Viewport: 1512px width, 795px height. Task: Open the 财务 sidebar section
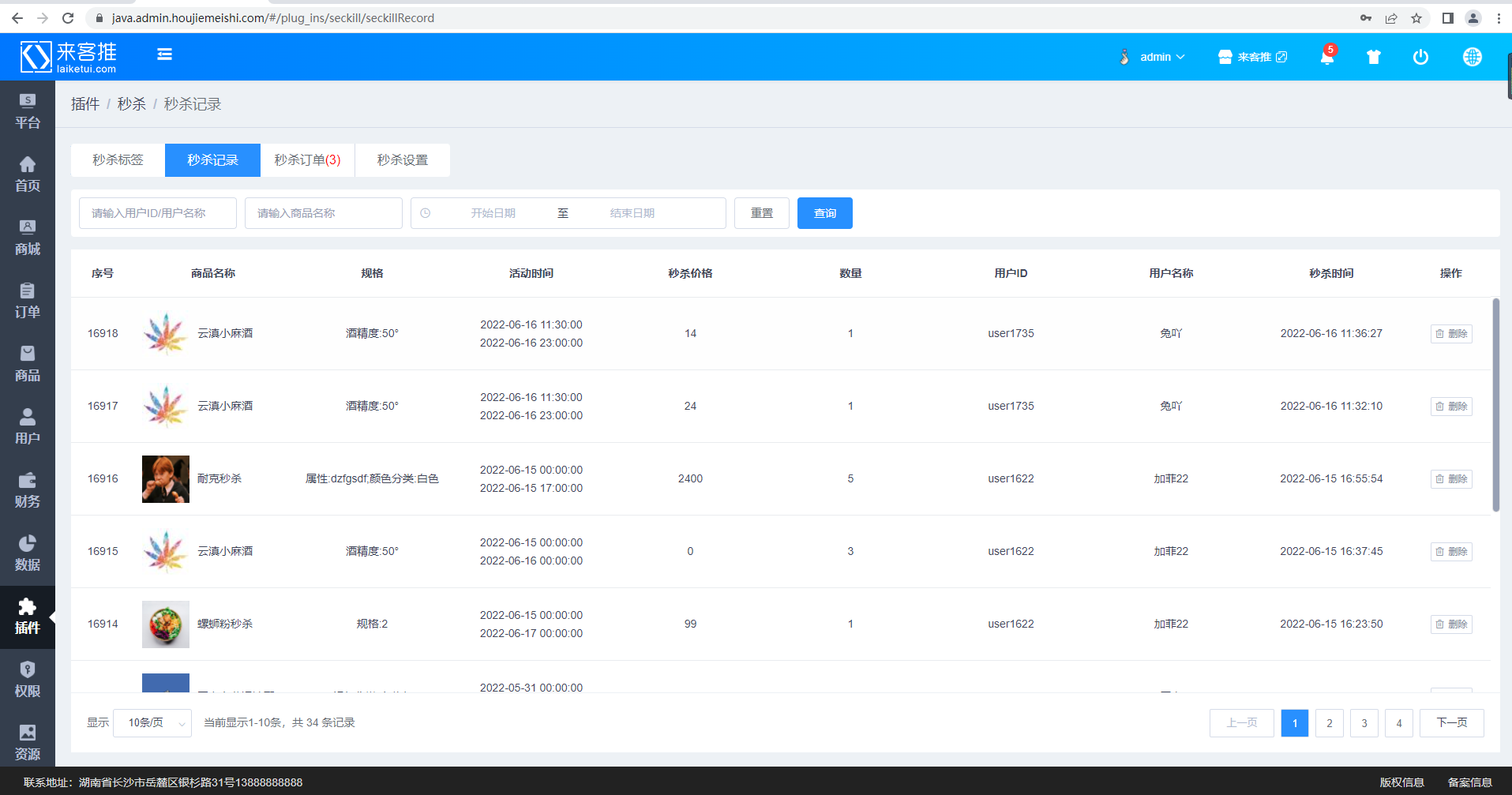coord(28,490)
